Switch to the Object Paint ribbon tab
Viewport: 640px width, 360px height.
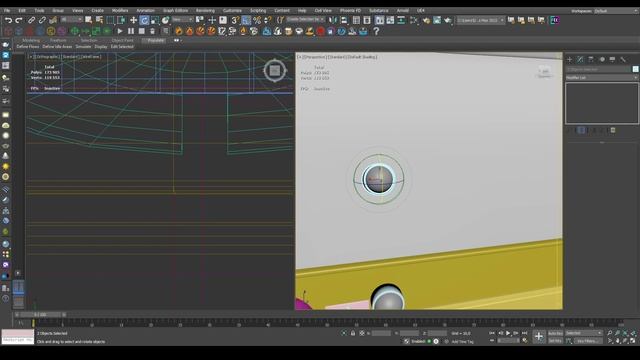pos(122,40)
